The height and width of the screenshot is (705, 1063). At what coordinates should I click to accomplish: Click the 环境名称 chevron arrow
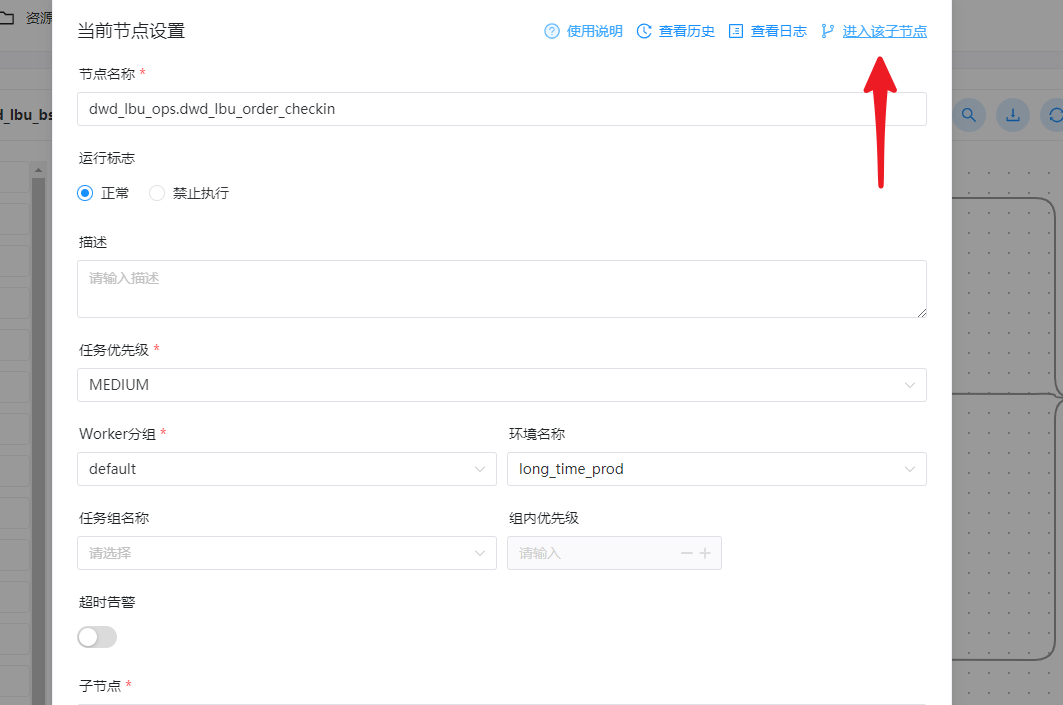tap(910, 469)
